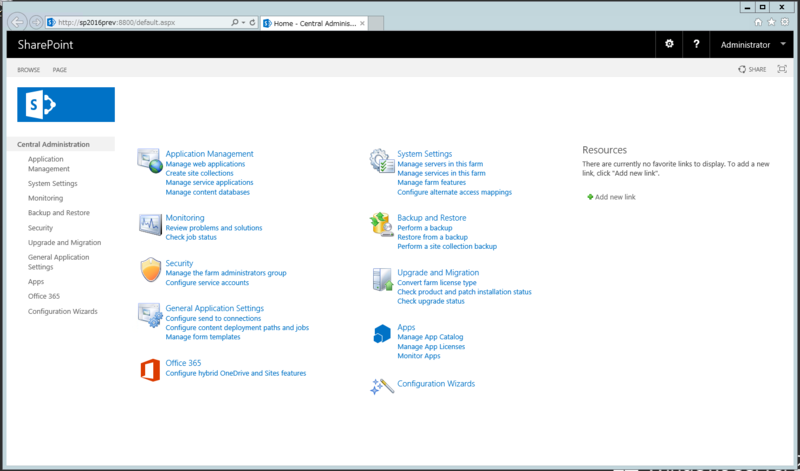Click the Configuration Wizards wand icon
The image size is (800, 471).
(x=382, y=386)
